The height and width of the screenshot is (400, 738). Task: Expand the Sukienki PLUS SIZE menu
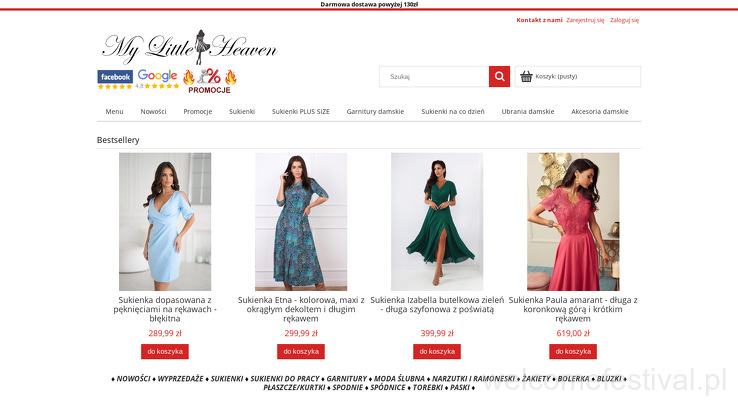point(301,112)
